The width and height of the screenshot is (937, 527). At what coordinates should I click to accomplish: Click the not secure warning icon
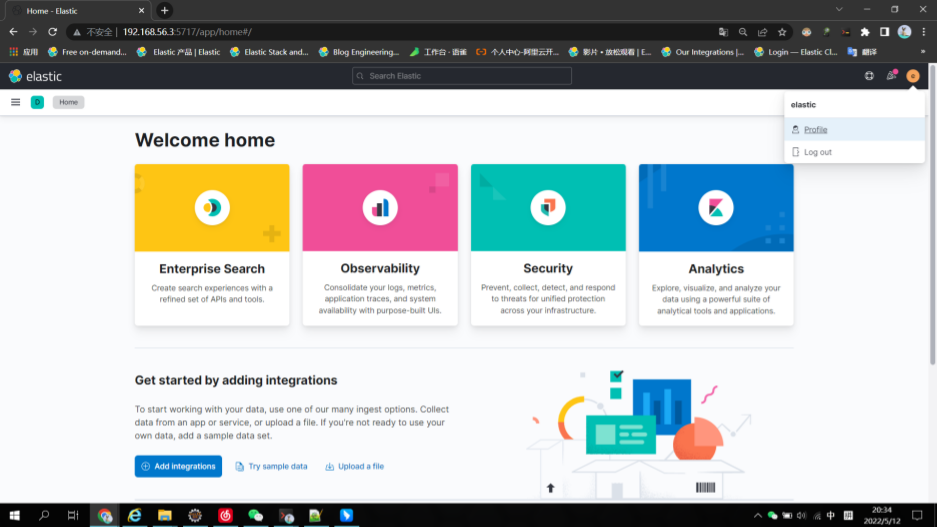coord(77,32)
